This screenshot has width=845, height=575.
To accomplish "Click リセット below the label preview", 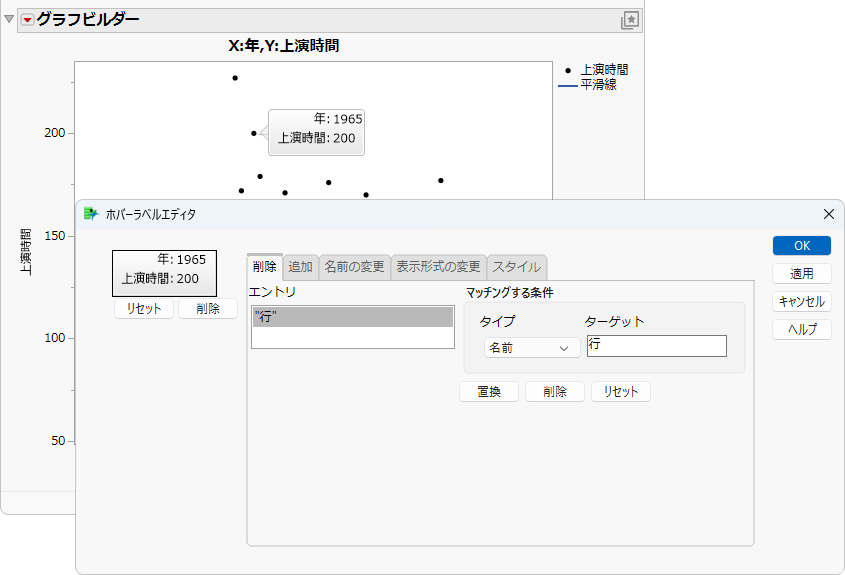I will click(144, 309).
